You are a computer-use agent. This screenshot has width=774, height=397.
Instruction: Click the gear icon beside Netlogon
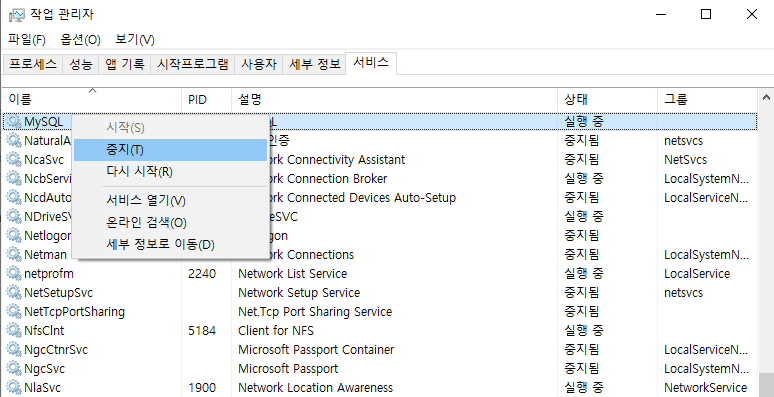[x=14, y=236]
